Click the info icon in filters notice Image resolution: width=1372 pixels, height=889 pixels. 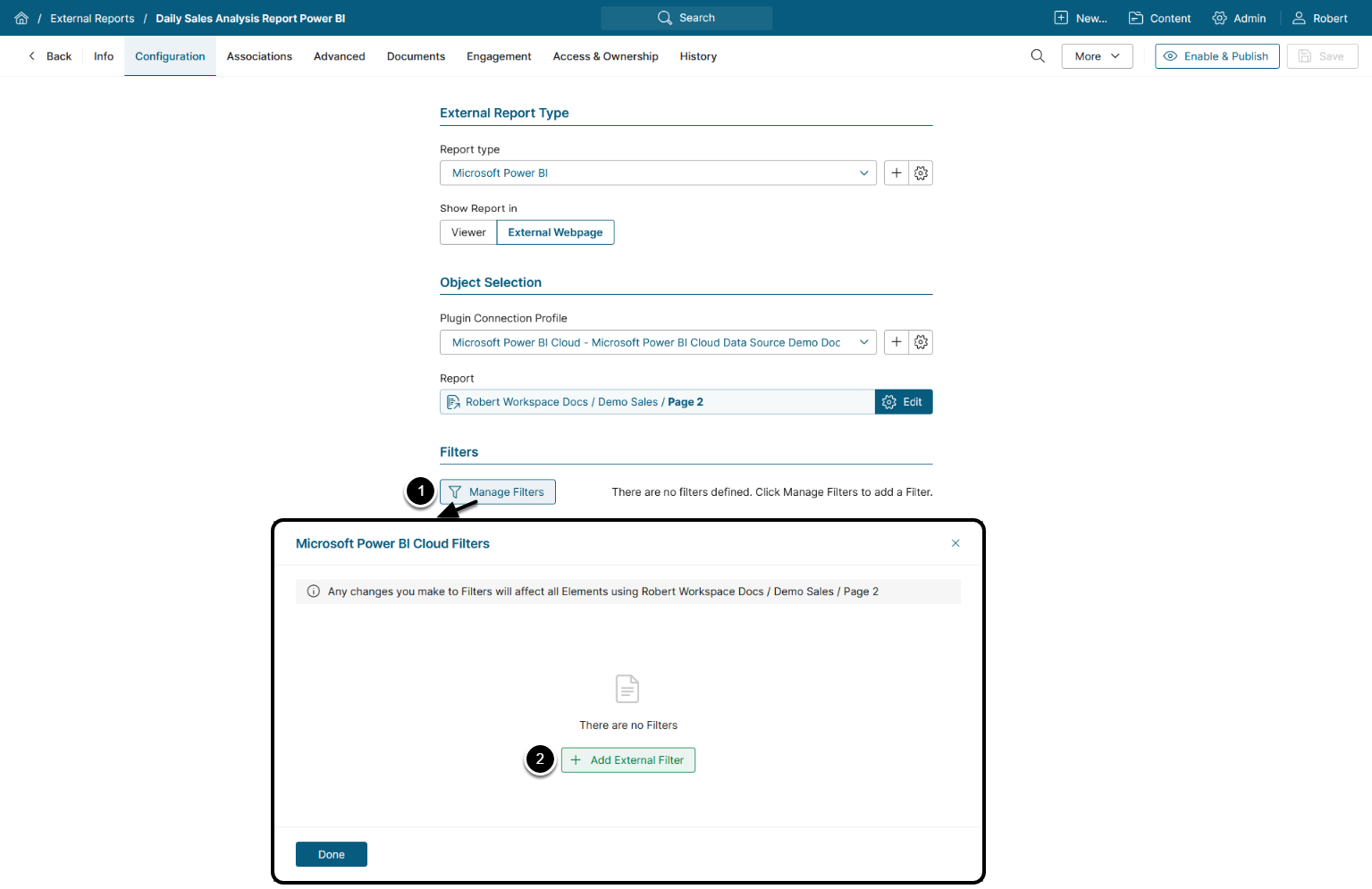(314, 591)
